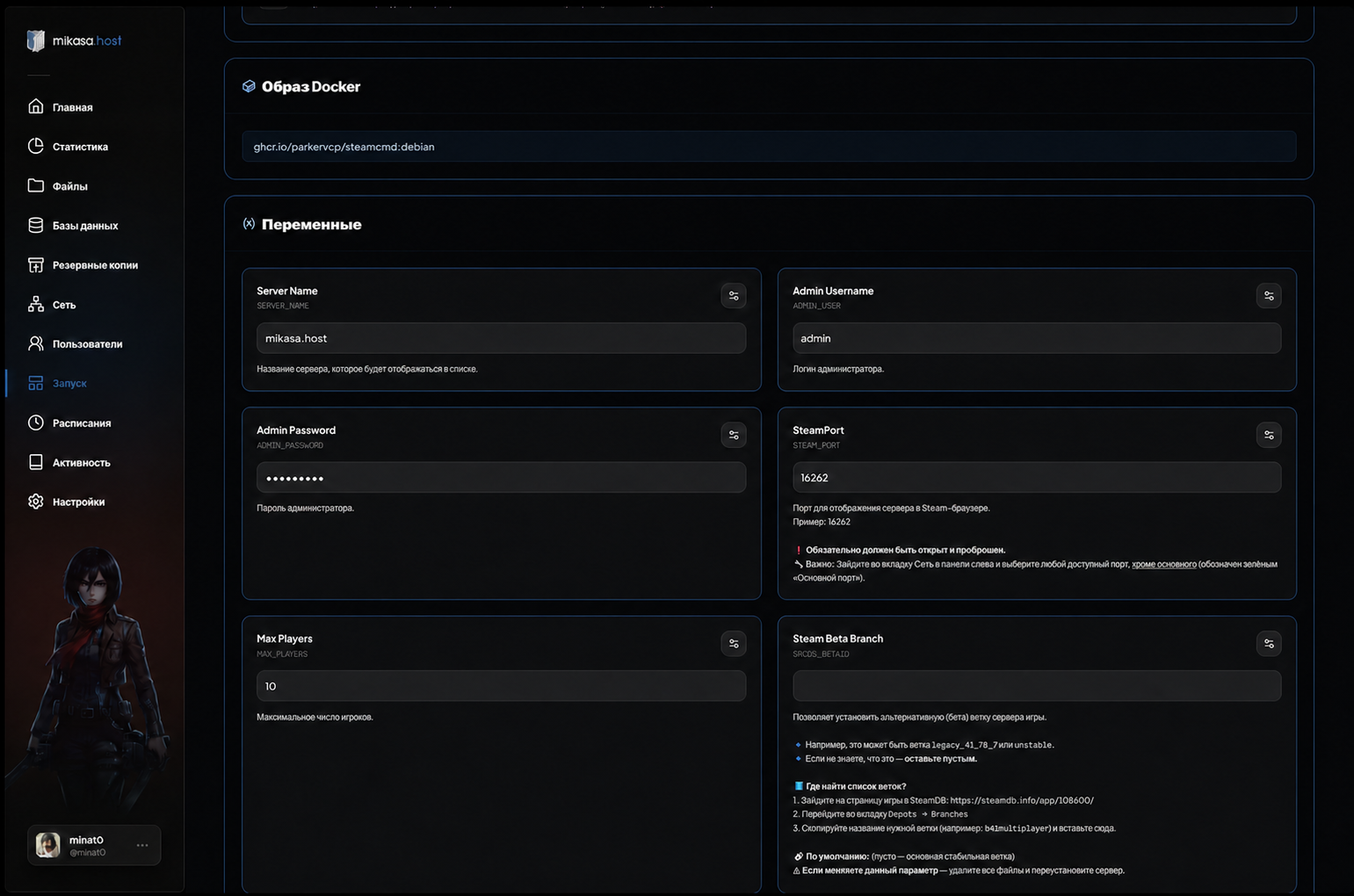Click the "Логин администратора." description
The width and height of the screenshot is (1354, 896).
coord(838,369)
